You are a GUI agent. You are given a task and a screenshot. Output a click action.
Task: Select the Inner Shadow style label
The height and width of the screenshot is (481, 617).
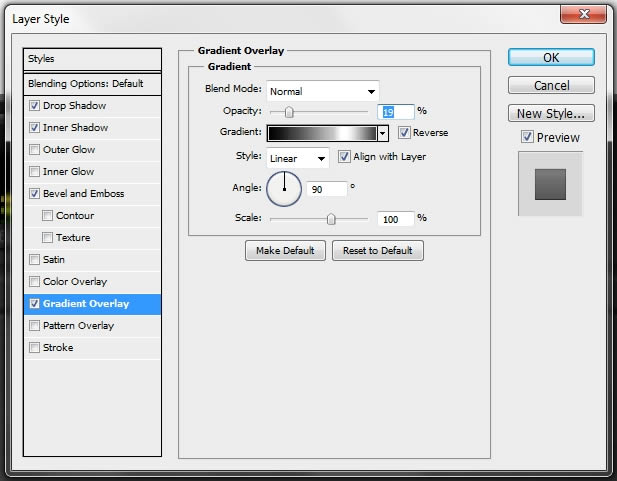[x=75, y=128]
